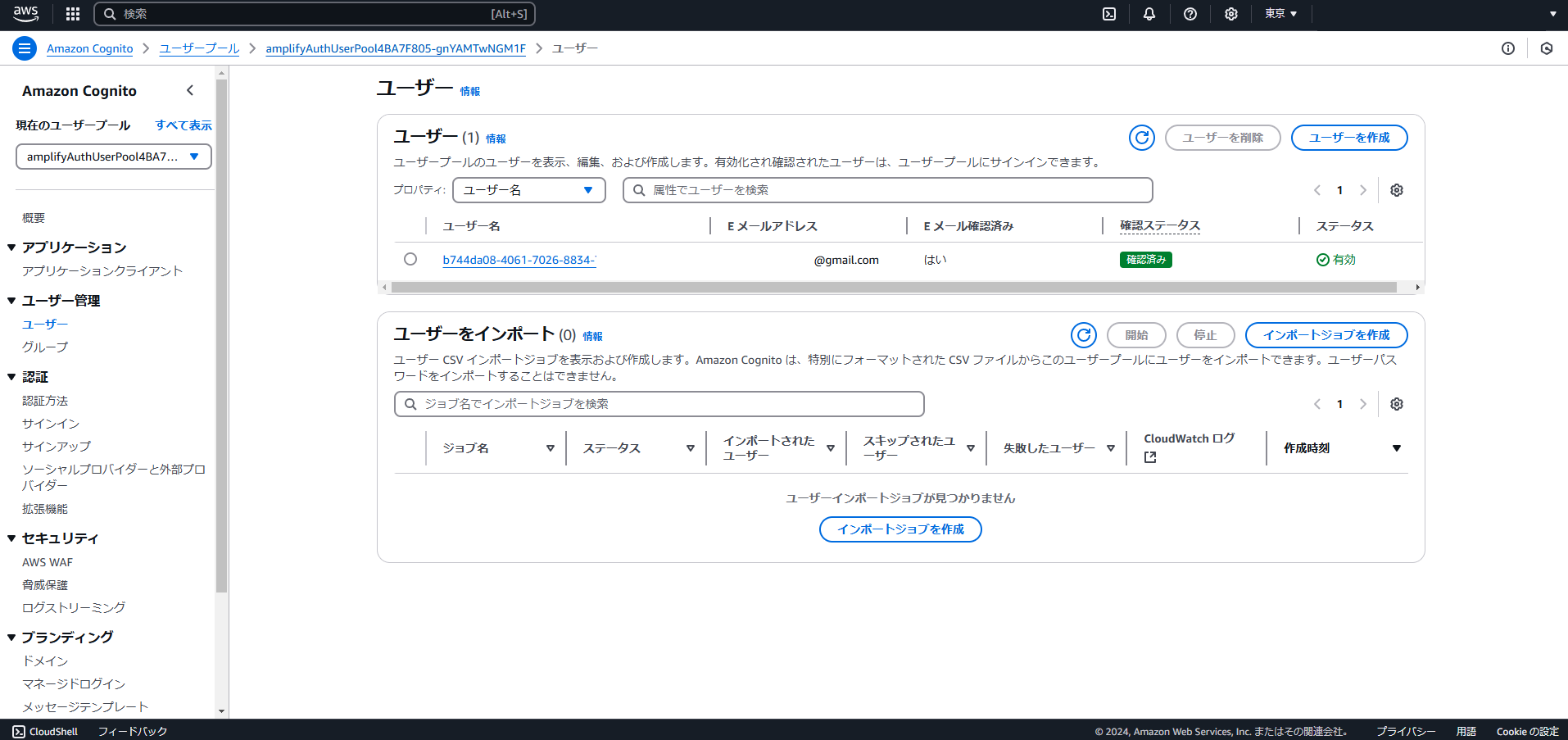
Task: Open the CloudWatch log external link icon
Action: [1150, 457]
